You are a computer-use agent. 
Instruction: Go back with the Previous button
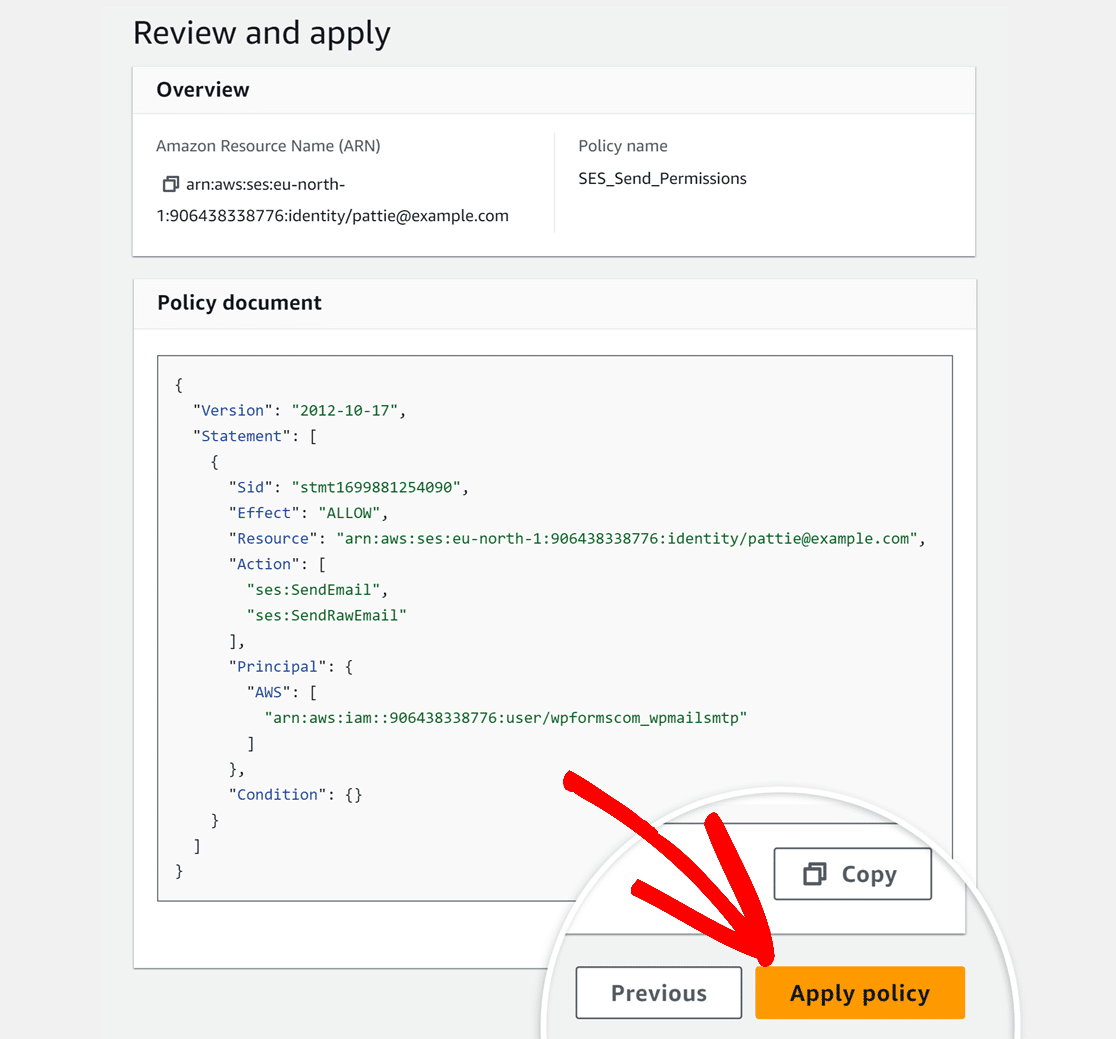[658, 993]
